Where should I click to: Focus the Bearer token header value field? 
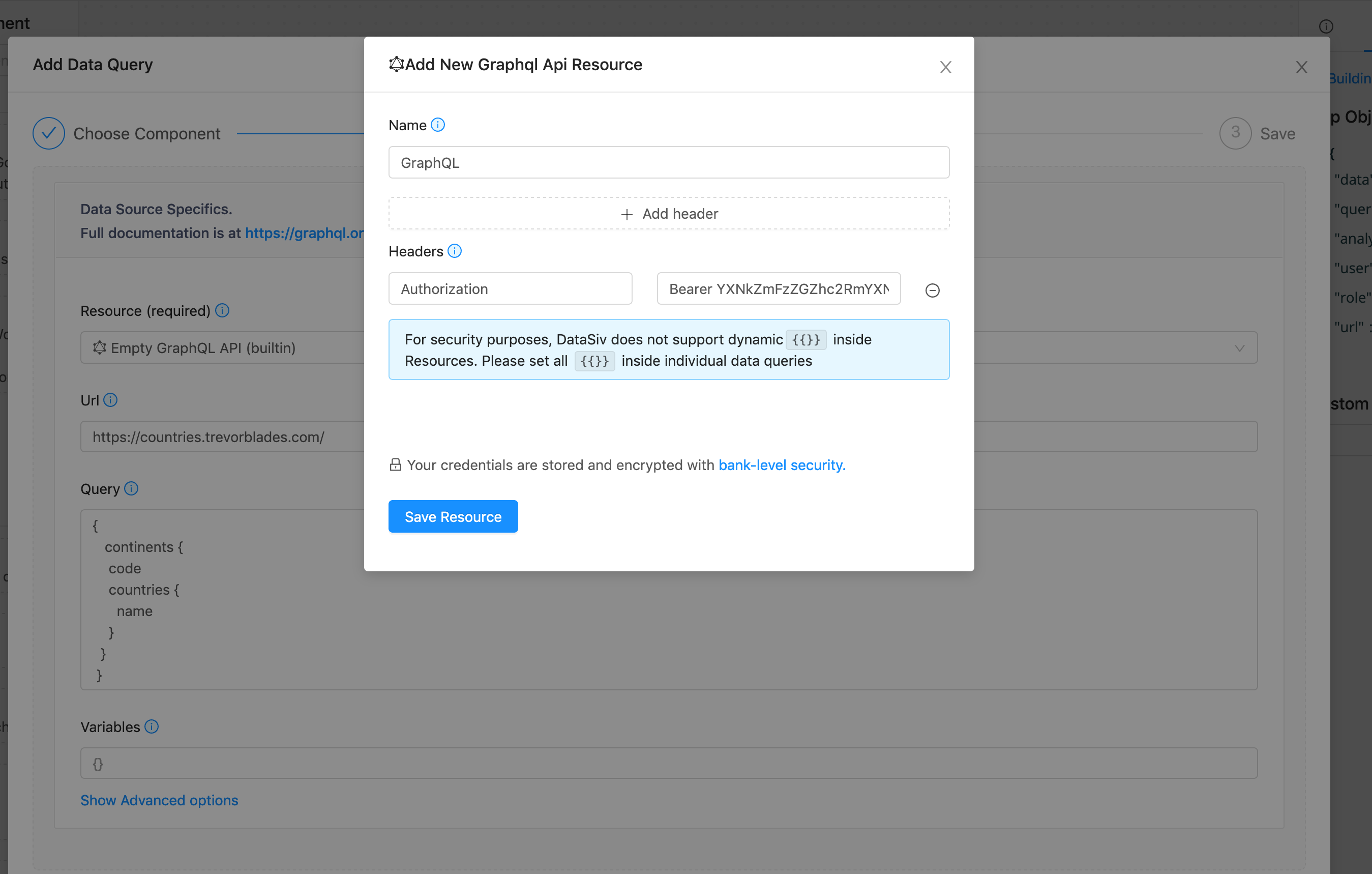pyautogui.click(x=779, y=288)
